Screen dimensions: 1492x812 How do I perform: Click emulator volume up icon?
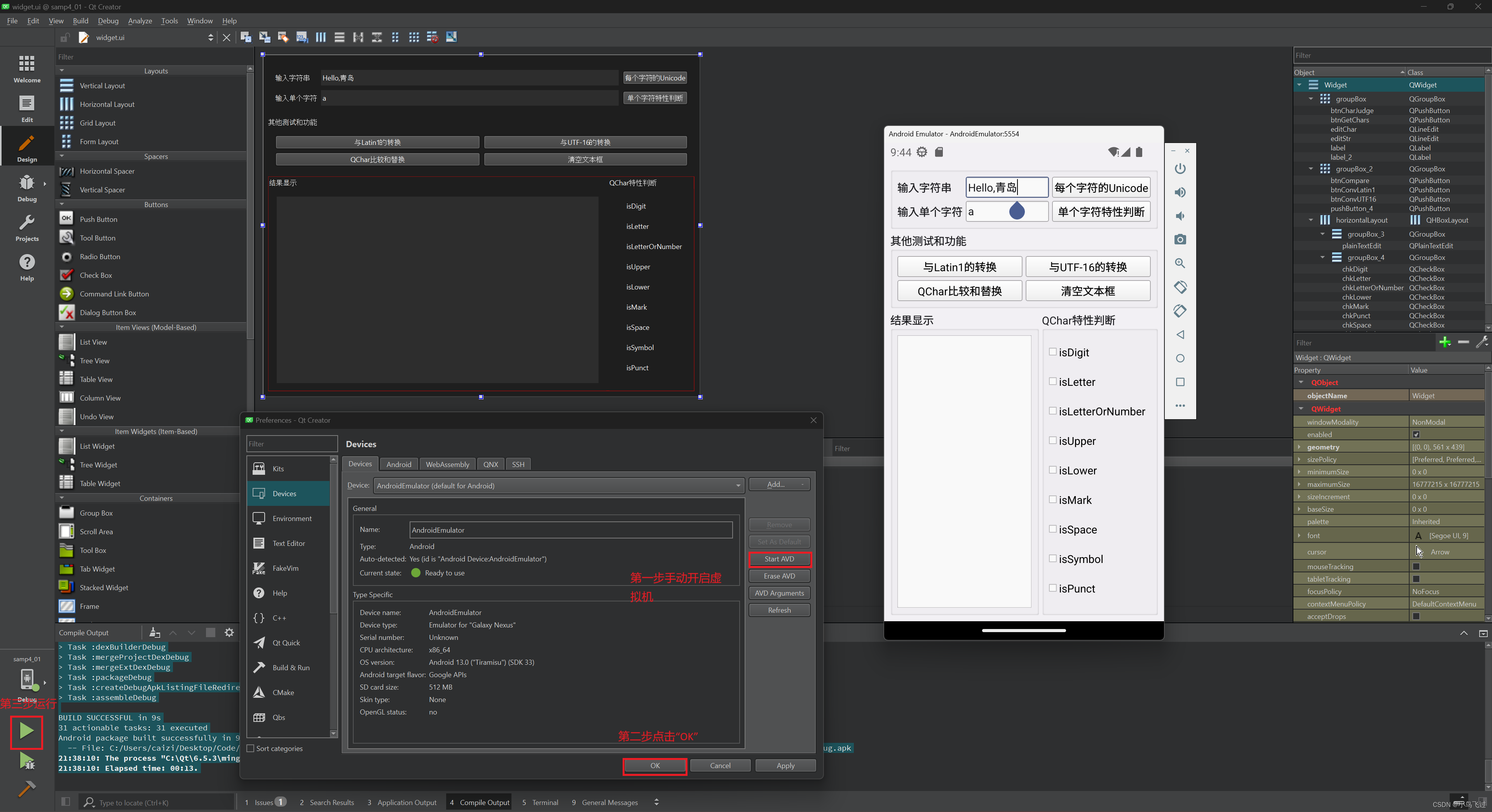[x=1180, y=192]
